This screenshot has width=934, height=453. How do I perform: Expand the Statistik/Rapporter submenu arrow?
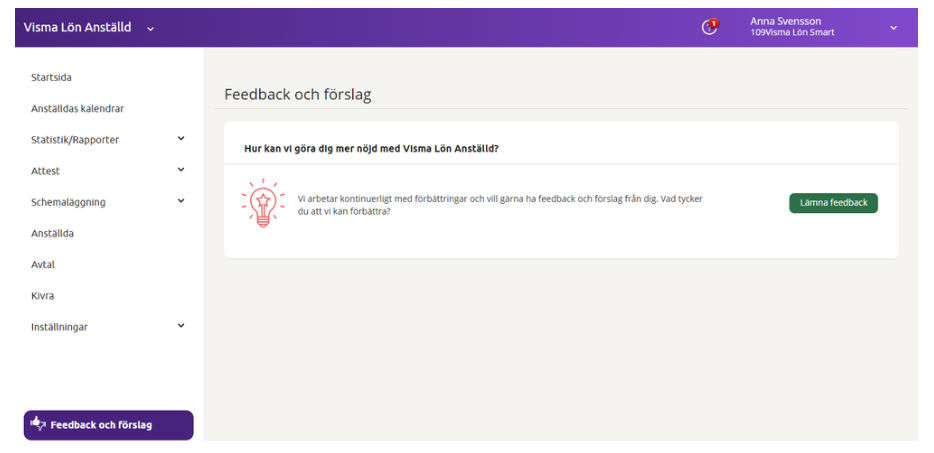click(181, 139)
